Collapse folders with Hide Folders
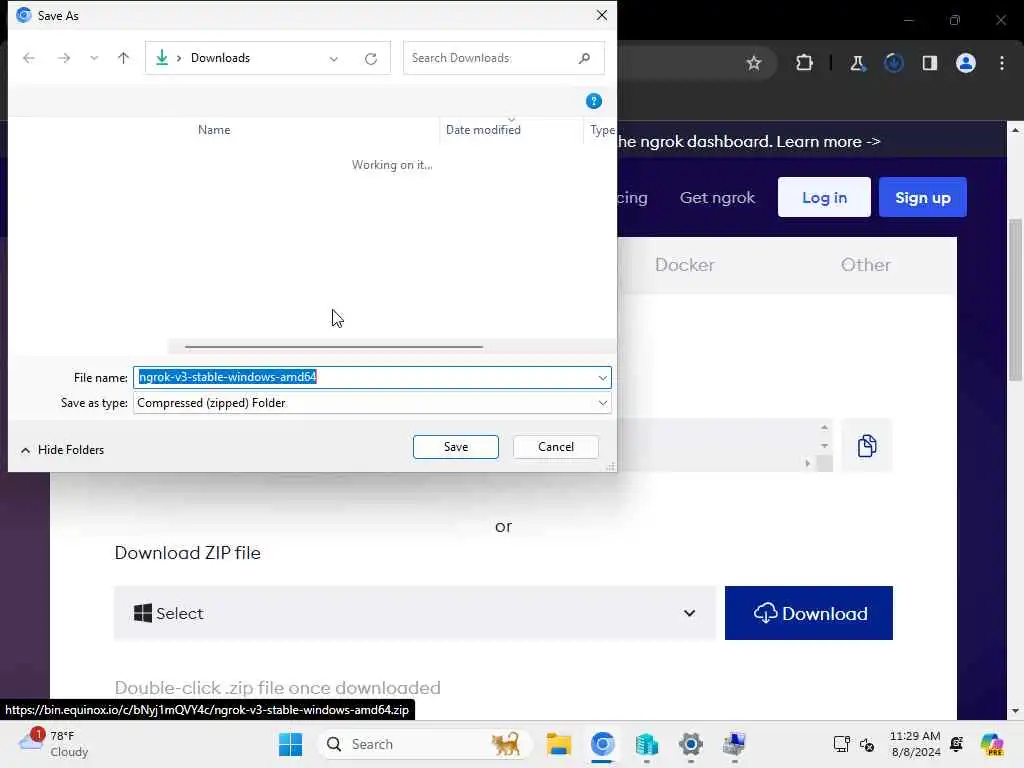1024x768 pixels. 63,450
